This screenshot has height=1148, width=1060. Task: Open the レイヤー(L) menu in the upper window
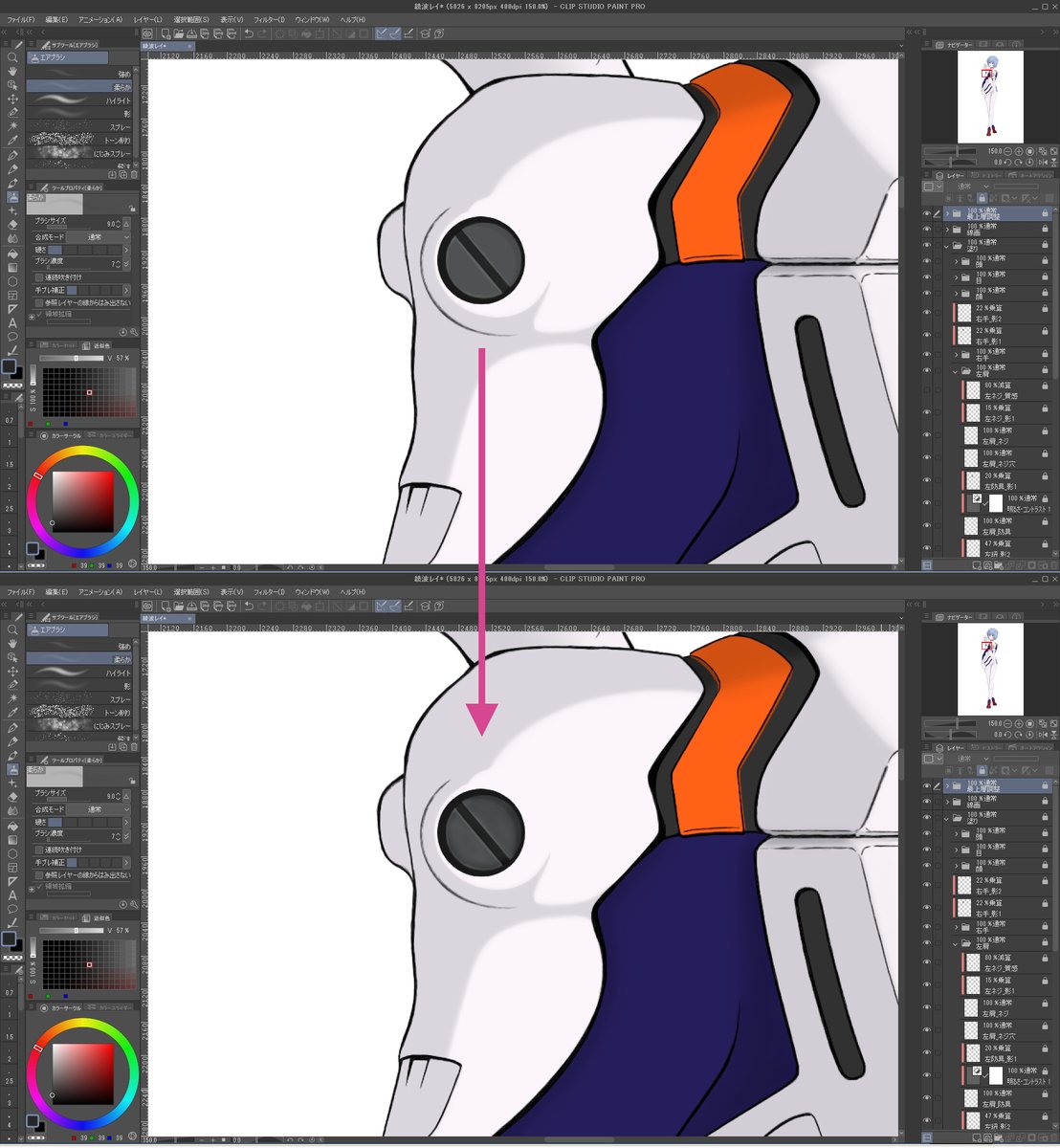point(148,19)
